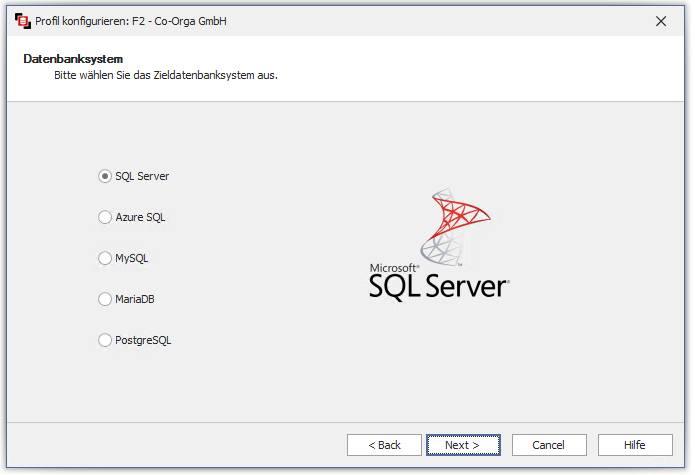Screen dimensions: 695x475
Task: Go to the previous step with Back
Action: 384,445
